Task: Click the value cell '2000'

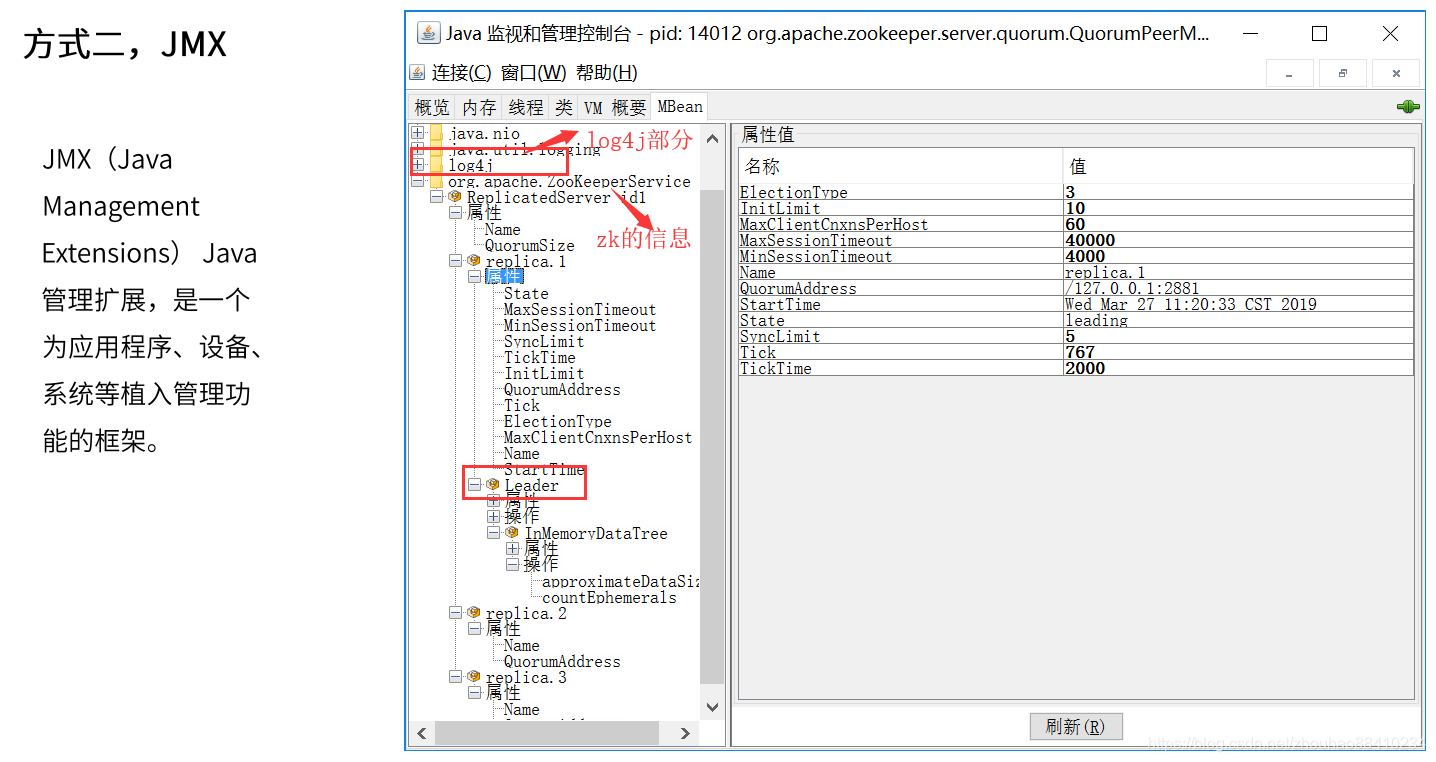Action: pos(1238,368)
